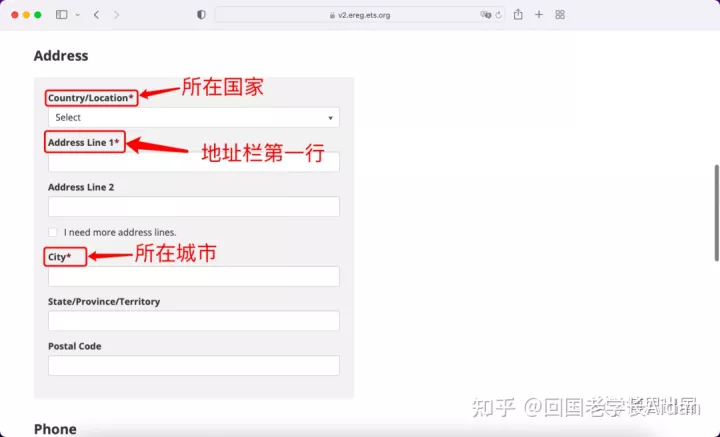Click the "Postal Code" label text
The width and height of the screenshot is (720, 437).
coord(74,346)
